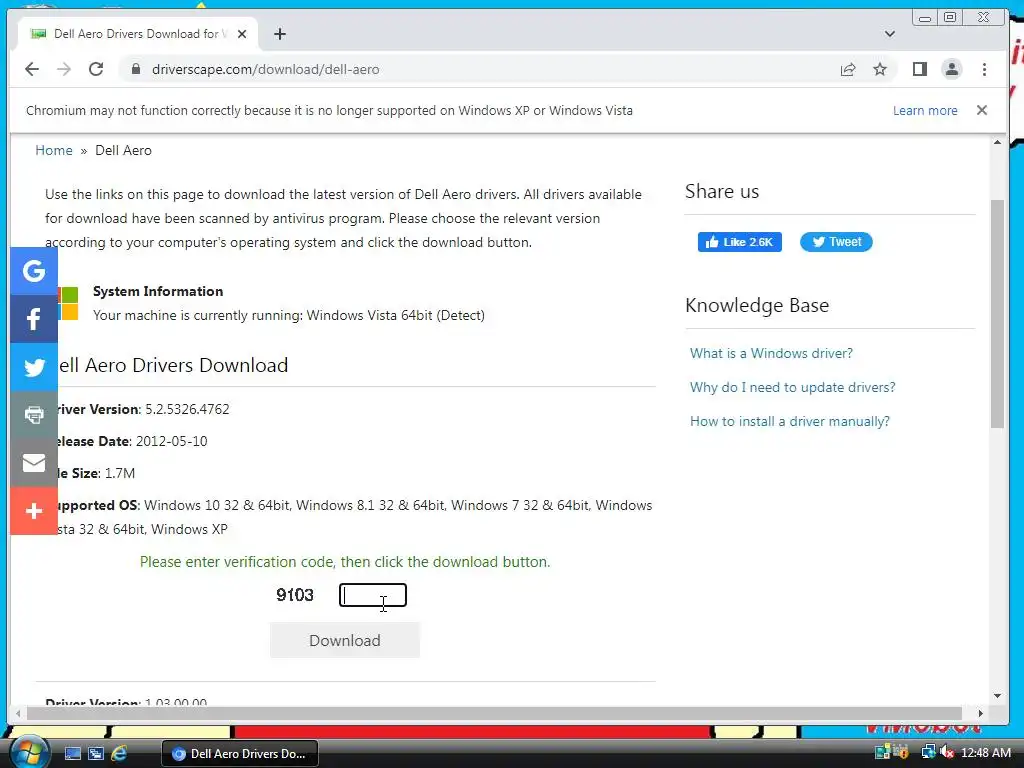1024x768 pixels.
Task: Expand the tab search chevron
Action: tap(889, 34)
